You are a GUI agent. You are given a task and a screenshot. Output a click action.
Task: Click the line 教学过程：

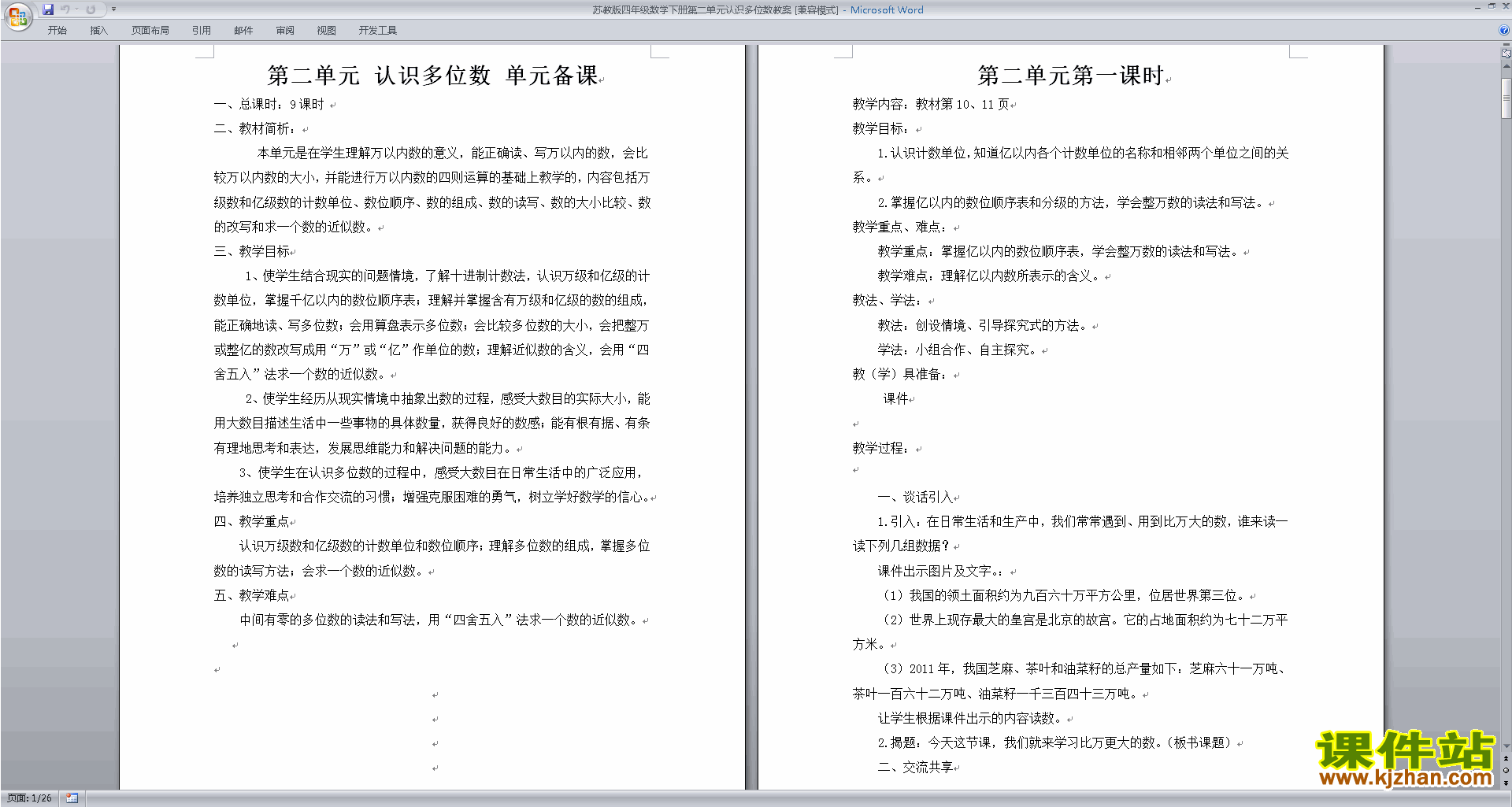click(881, 448)
